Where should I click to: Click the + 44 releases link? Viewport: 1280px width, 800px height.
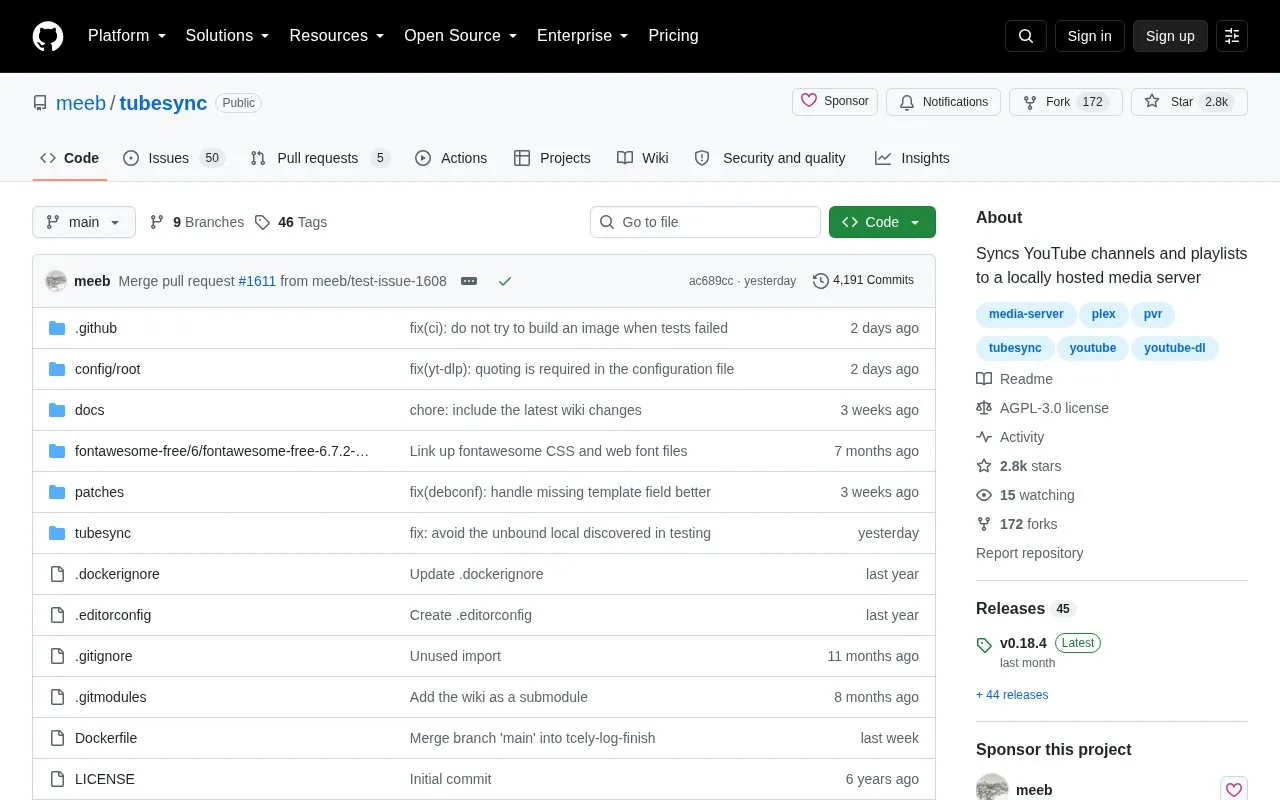pyautogui.click(x=1012, y=695)
